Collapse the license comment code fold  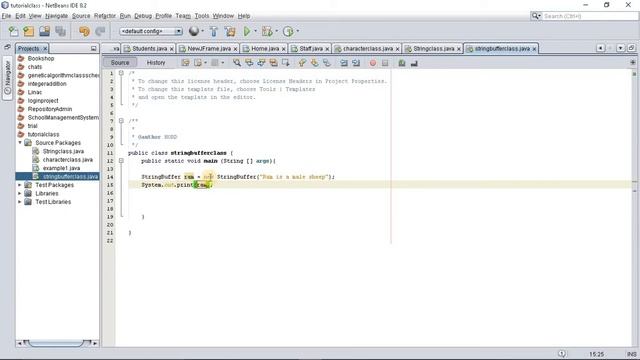[121, 73]
